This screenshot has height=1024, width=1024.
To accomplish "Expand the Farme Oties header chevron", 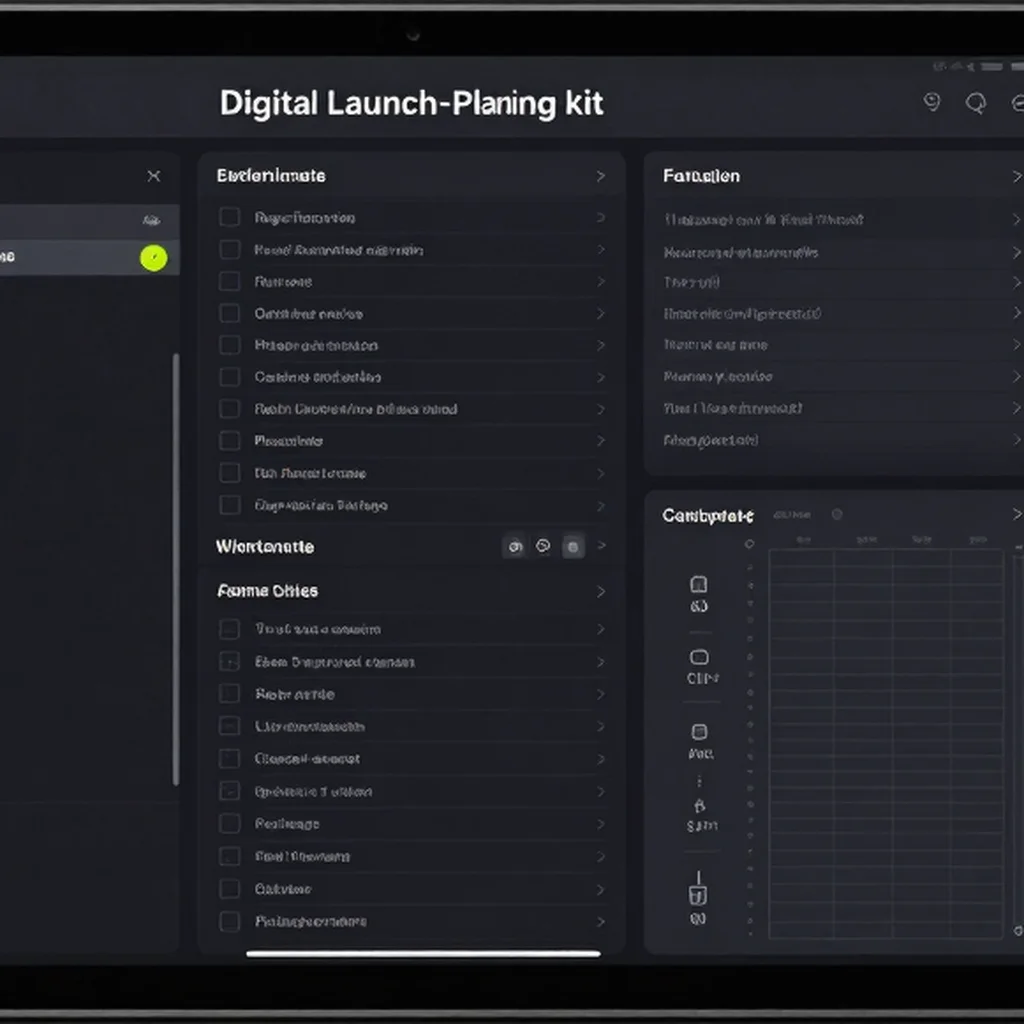I will [x=601, y=592].
